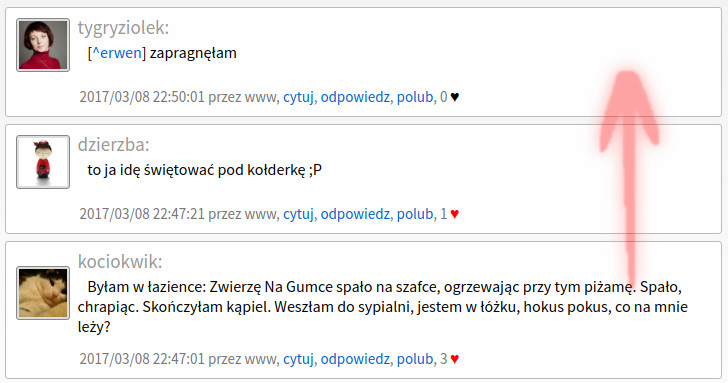Click the red heart in kociokwik's post

point(455,359)
